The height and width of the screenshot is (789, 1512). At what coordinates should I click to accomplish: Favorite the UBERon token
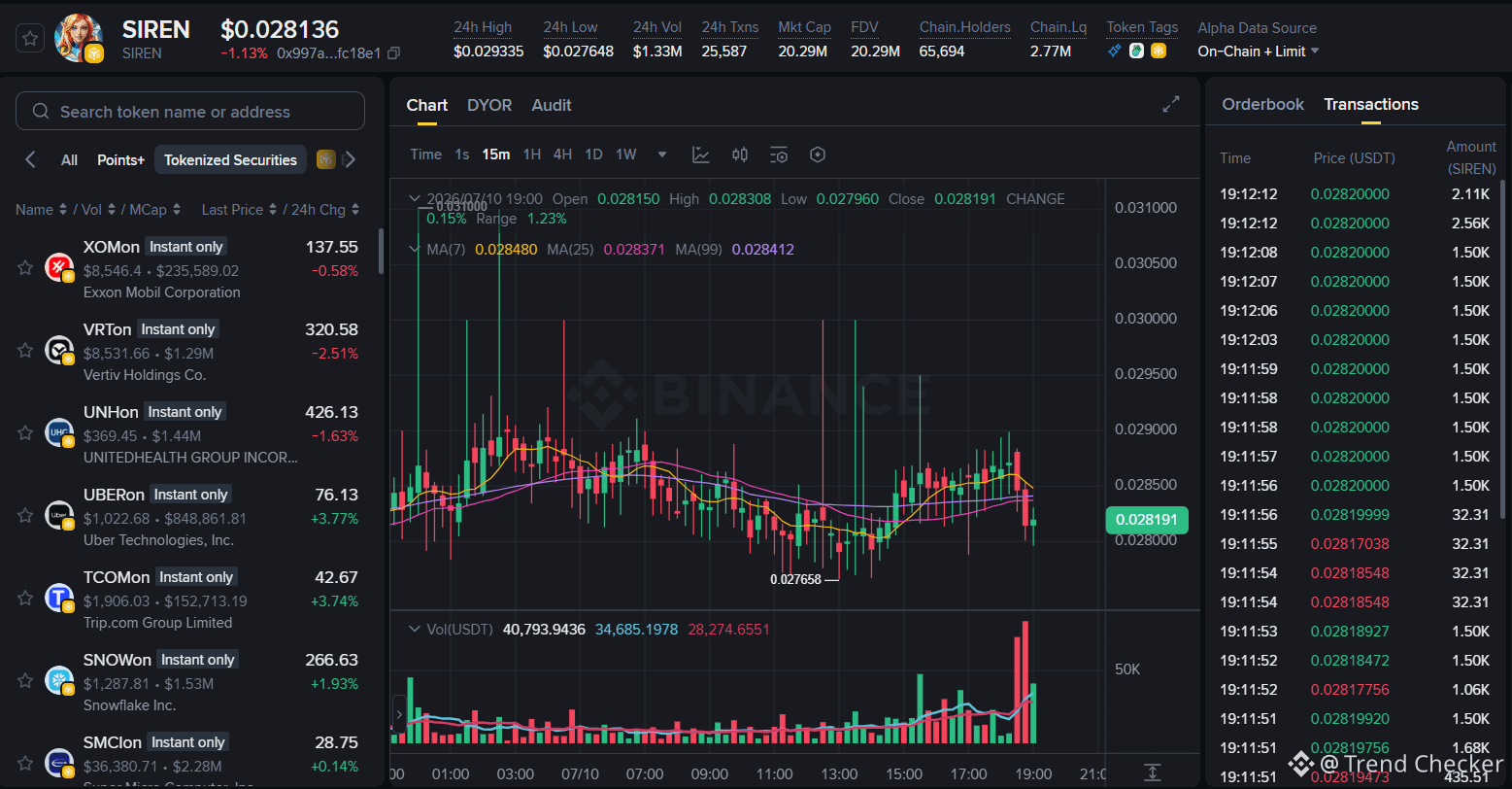point(25,515)
